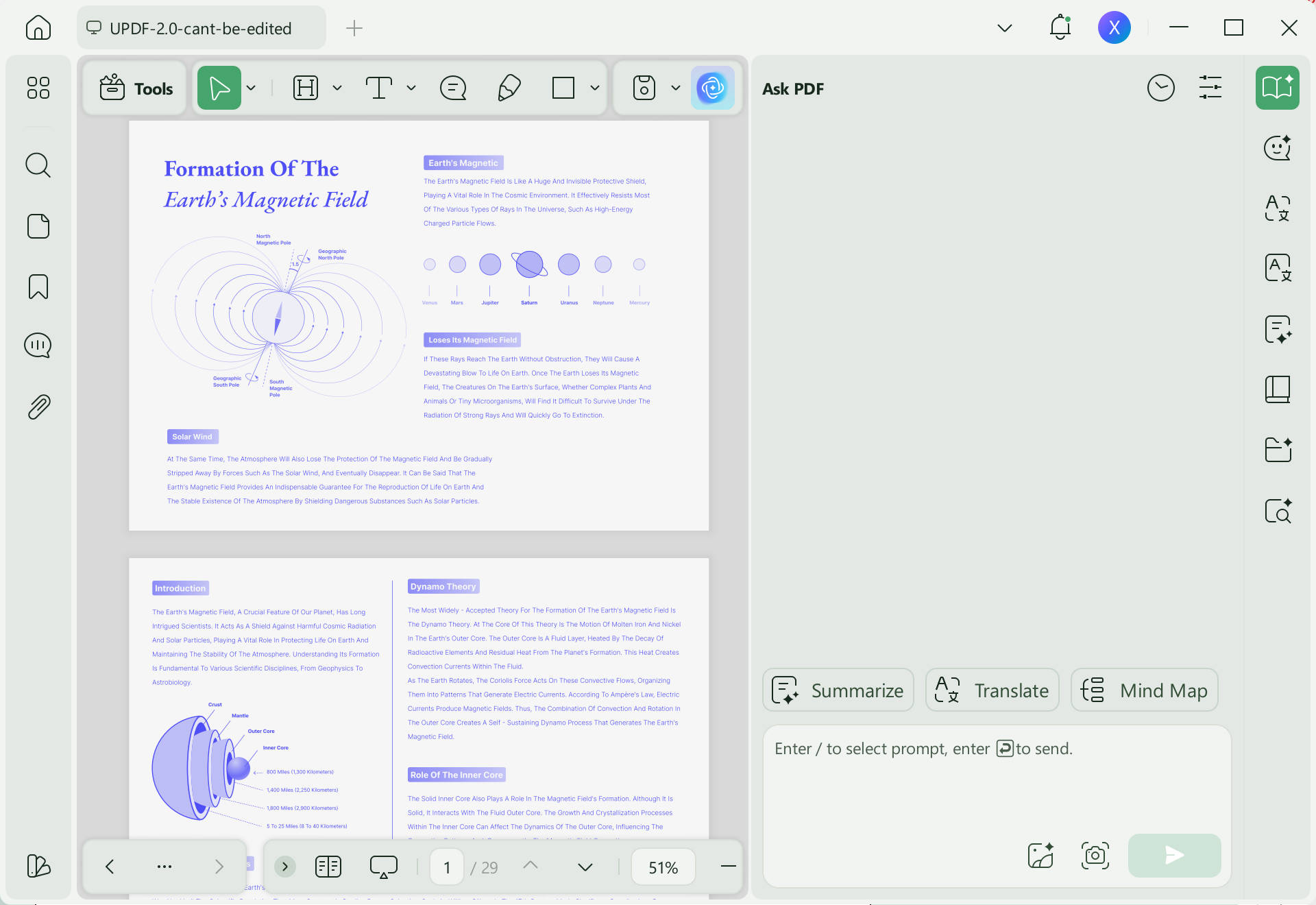Screen dimensions: 1316x905
Task: Send the Ask PDF prompt
Action: [1175, 855]
